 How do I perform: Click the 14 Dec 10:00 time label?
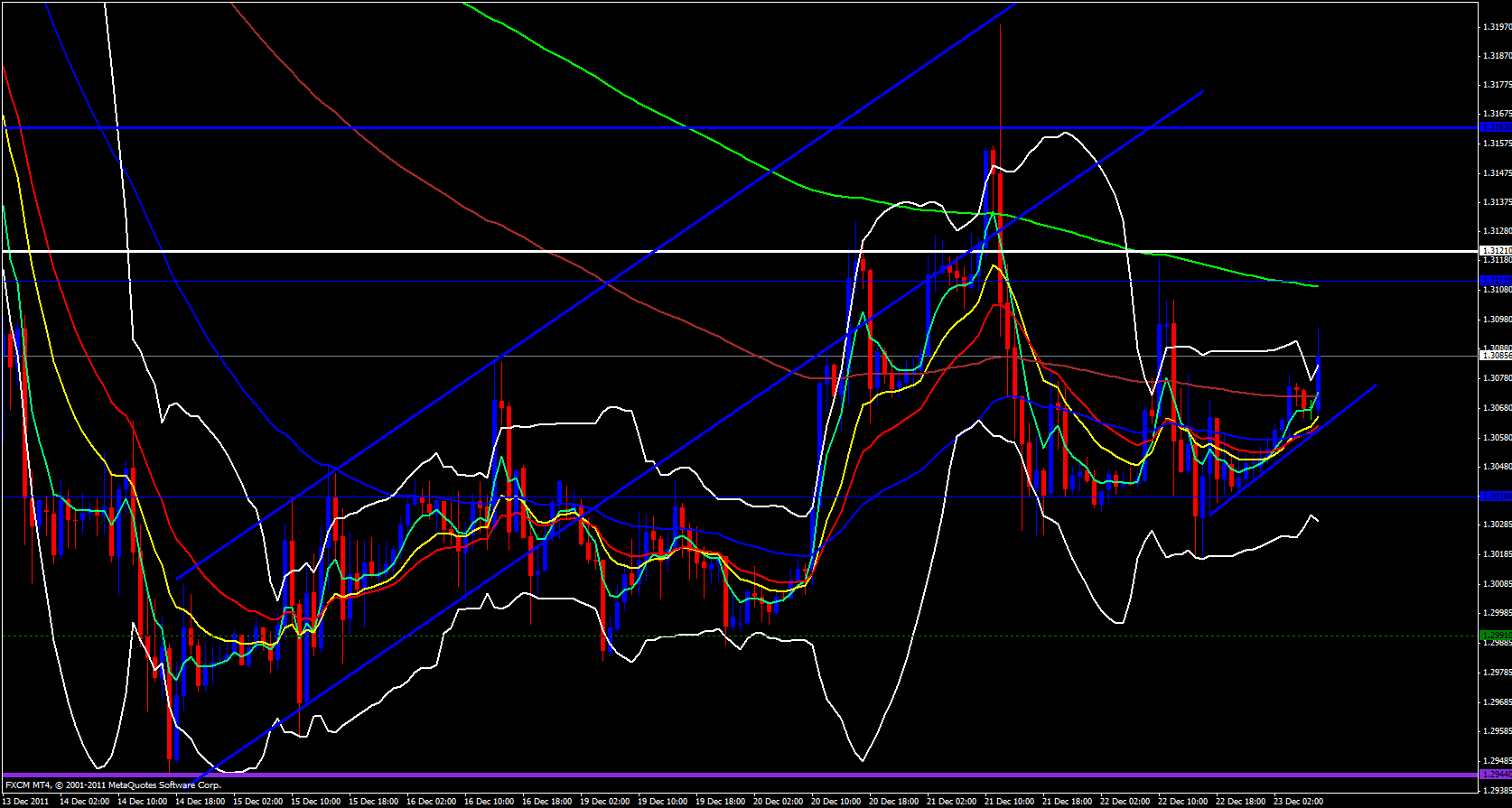tap(142, 801)
